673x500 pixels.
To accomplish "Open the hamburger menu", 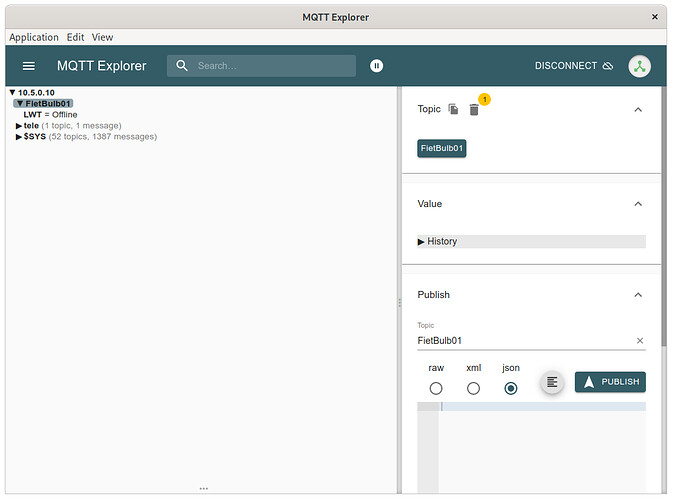I will coord(29,66).
